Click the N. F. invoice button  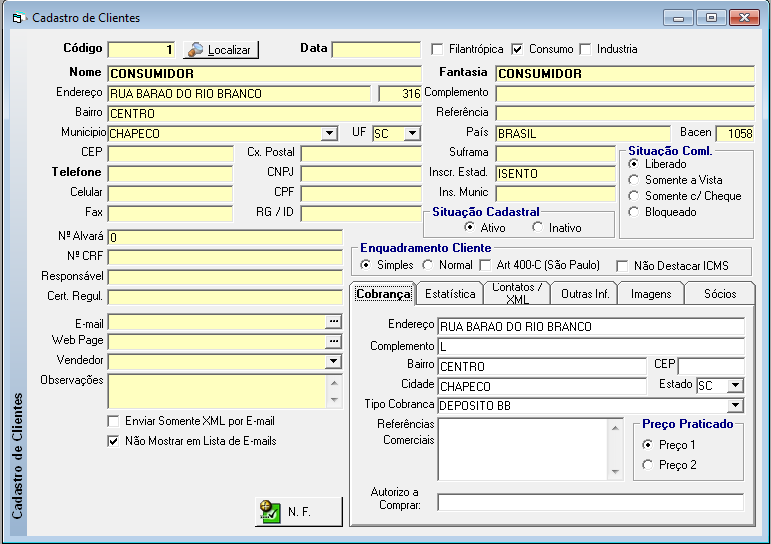(x=298, y=511)
